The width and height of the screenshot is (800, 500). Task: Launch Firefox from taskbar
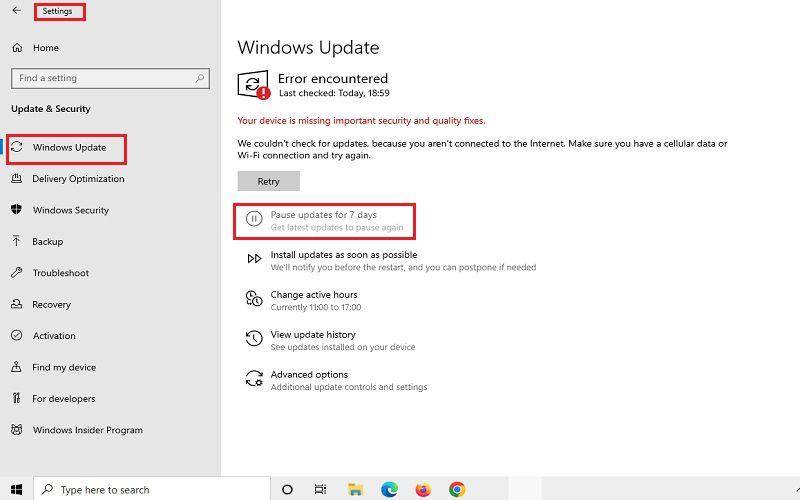(x=423, y=489)
